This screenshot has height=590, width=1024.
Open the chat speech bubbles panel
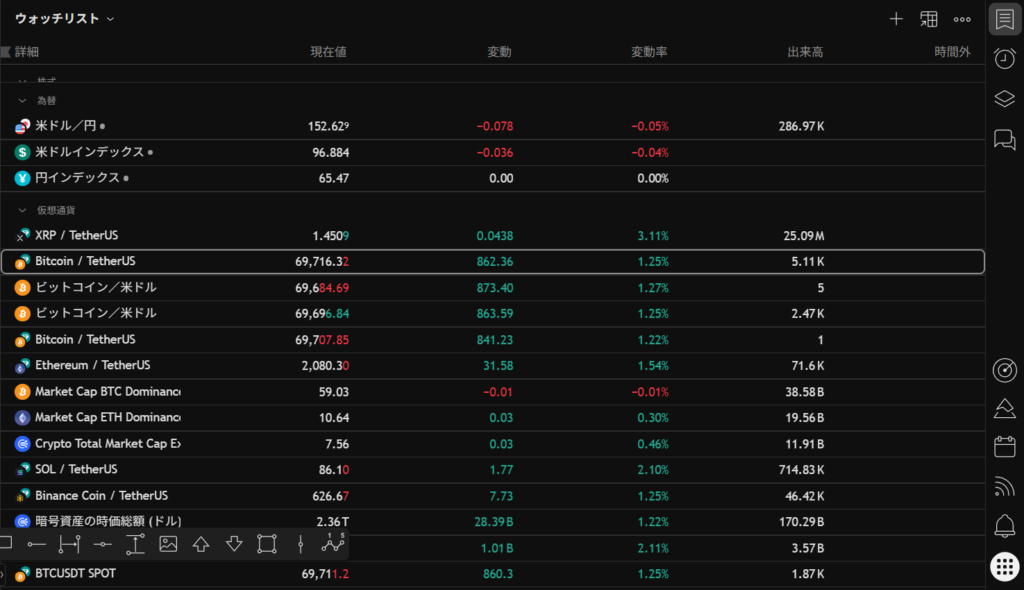tap(1005, 139)
